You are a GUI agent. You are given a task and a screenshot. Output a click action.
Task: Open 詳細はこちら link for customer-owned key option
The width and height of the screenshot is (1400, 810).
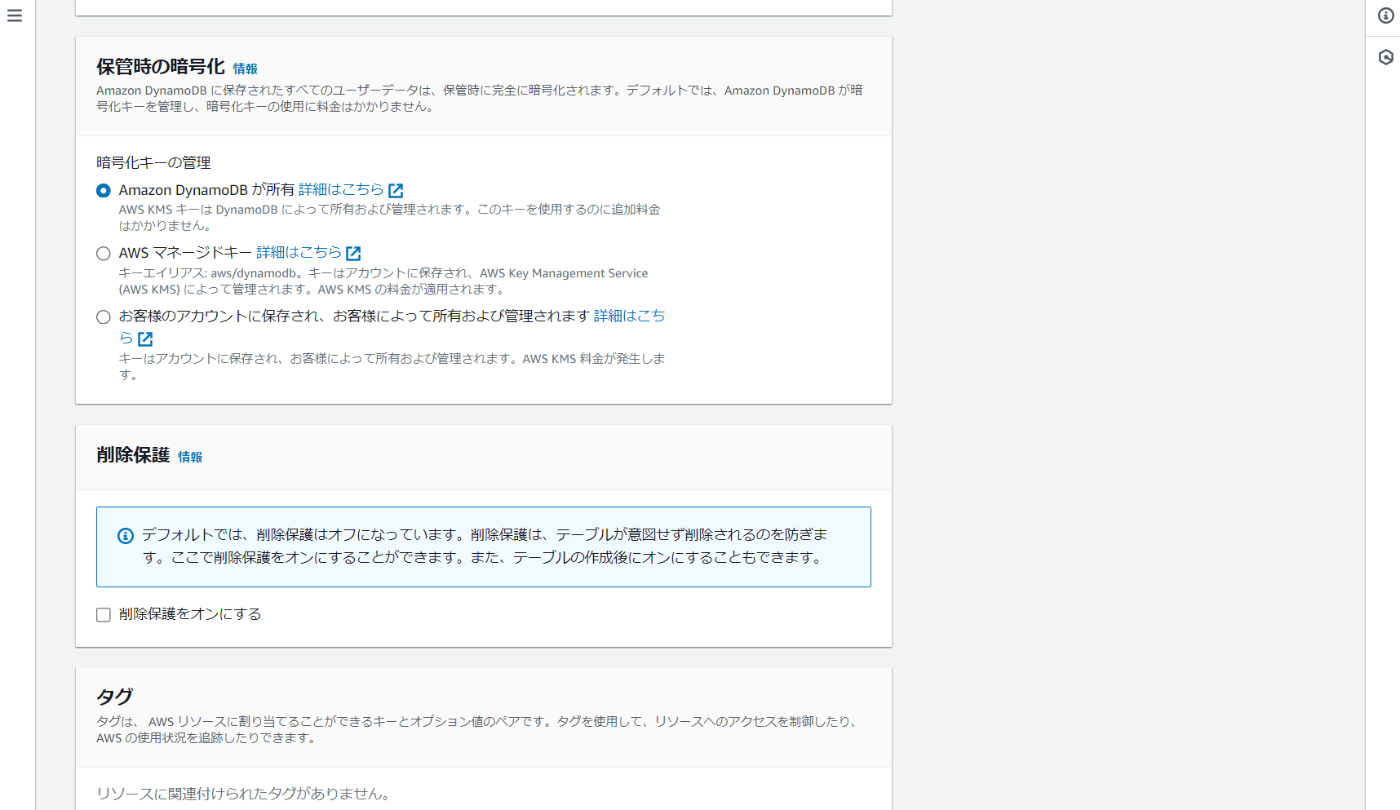[x=629, y=316]
